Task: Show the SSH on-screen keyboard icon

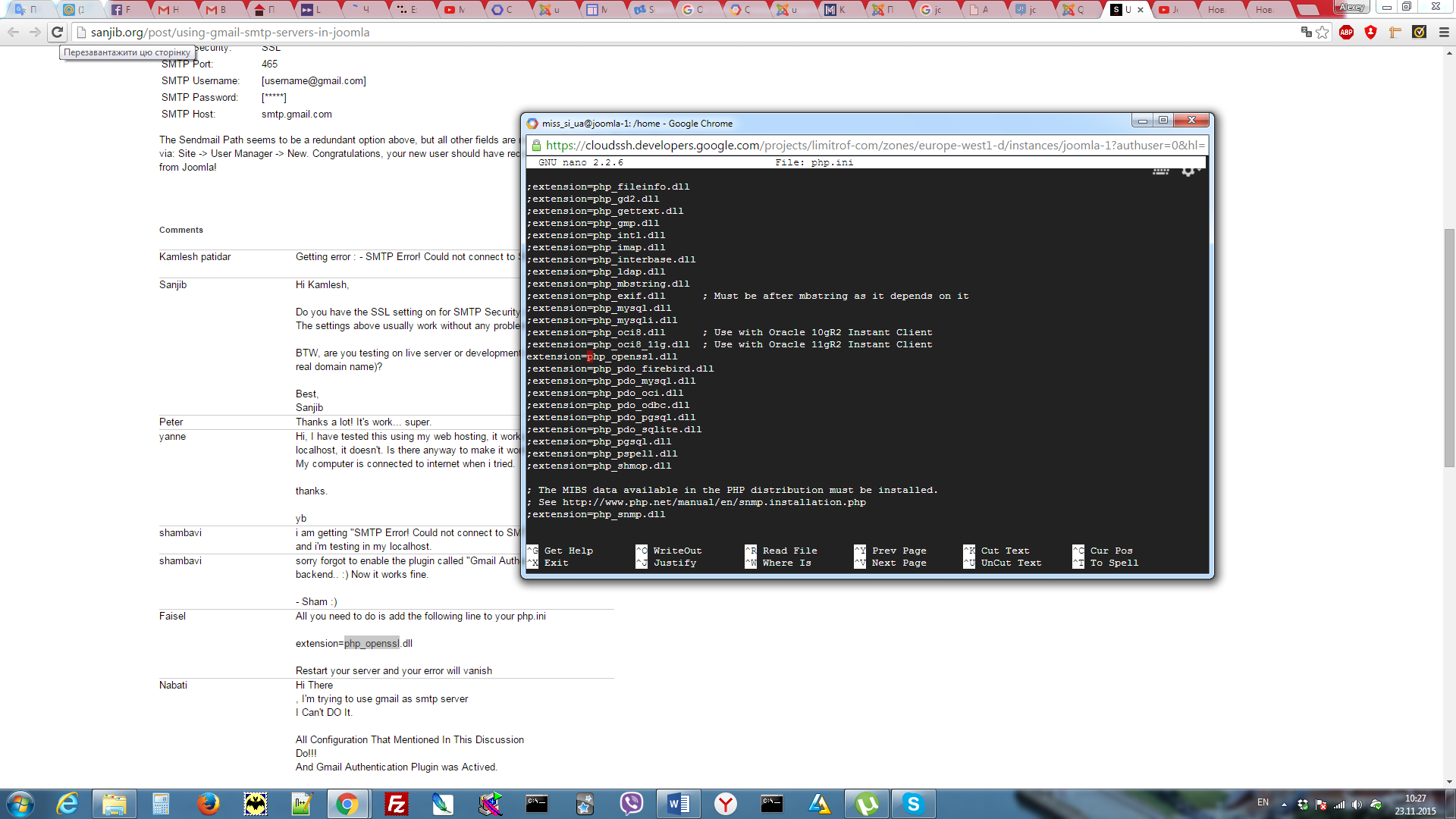Action: [1161, 171]
